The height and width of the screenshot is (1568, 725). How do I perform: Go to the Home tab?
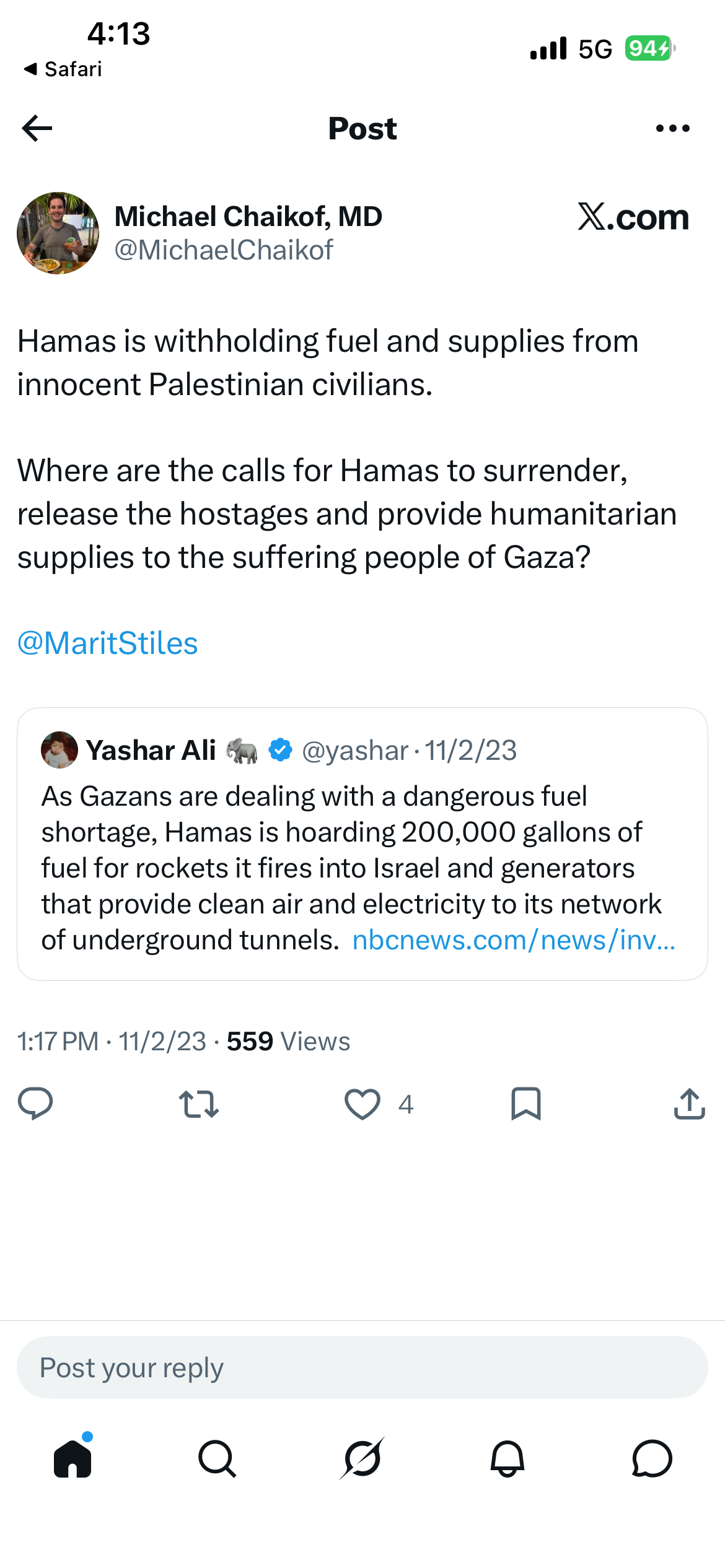pos(73,1458)
